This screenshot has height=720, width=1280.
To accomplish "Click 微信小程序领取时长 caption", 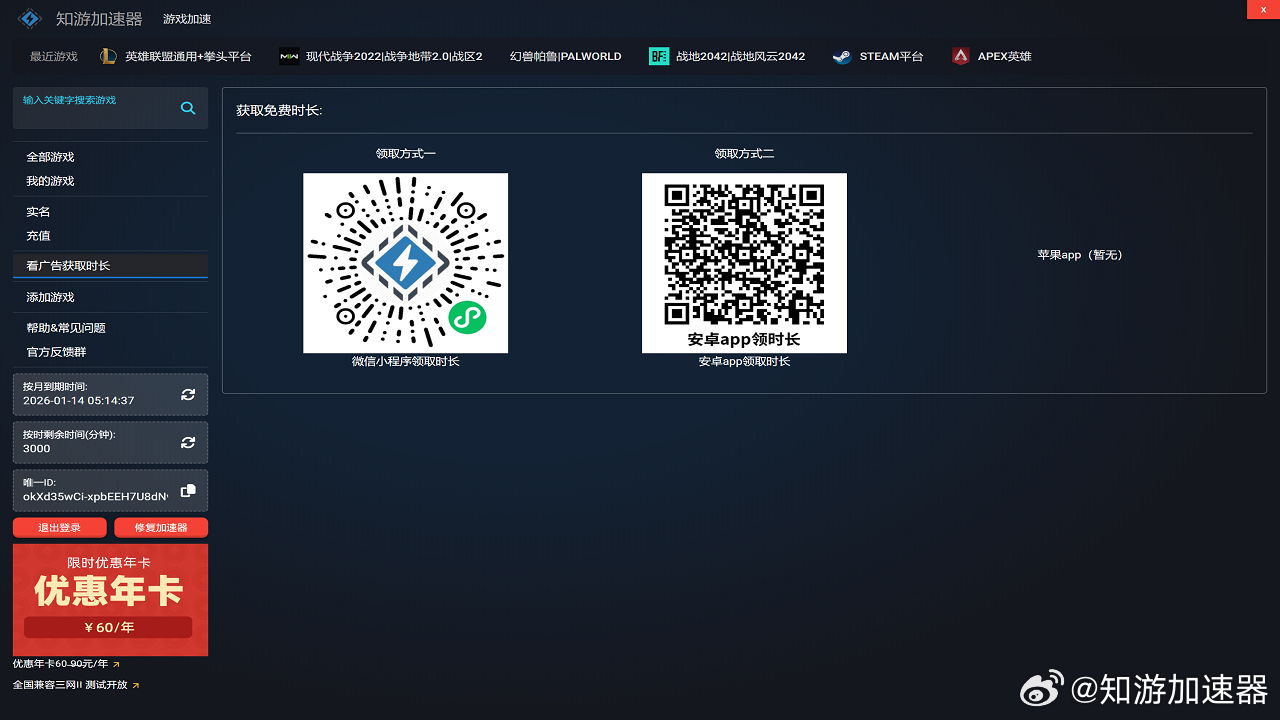I will (405, 361).
